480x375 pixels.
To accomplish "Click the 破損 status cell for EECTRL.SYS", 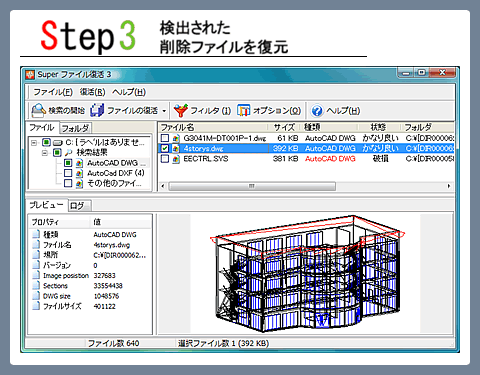I will [x=380, y=159].
